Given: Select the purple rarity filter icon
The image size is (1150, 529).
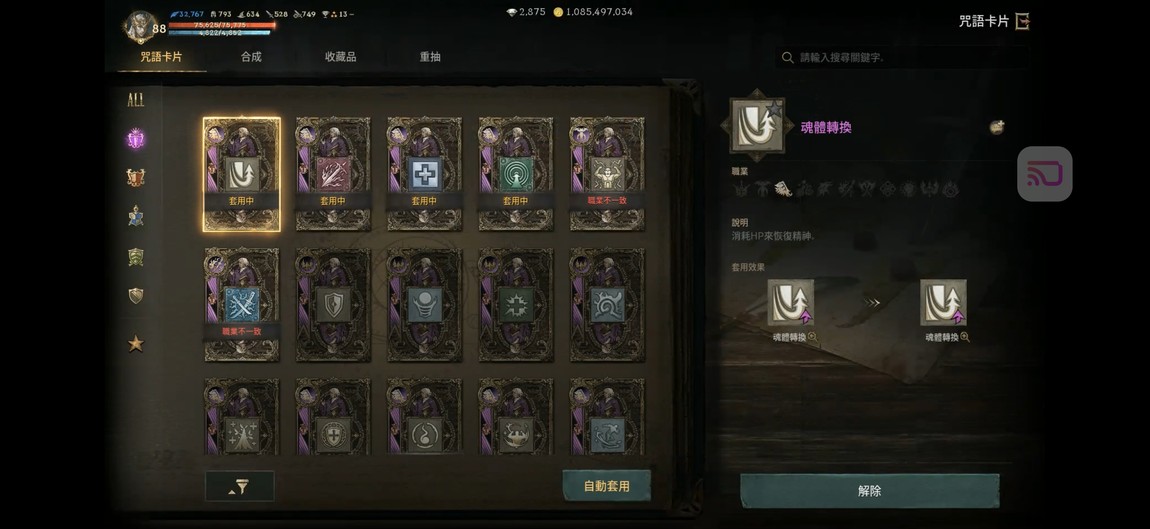Looking at the screenshot, I should point(136,139).
